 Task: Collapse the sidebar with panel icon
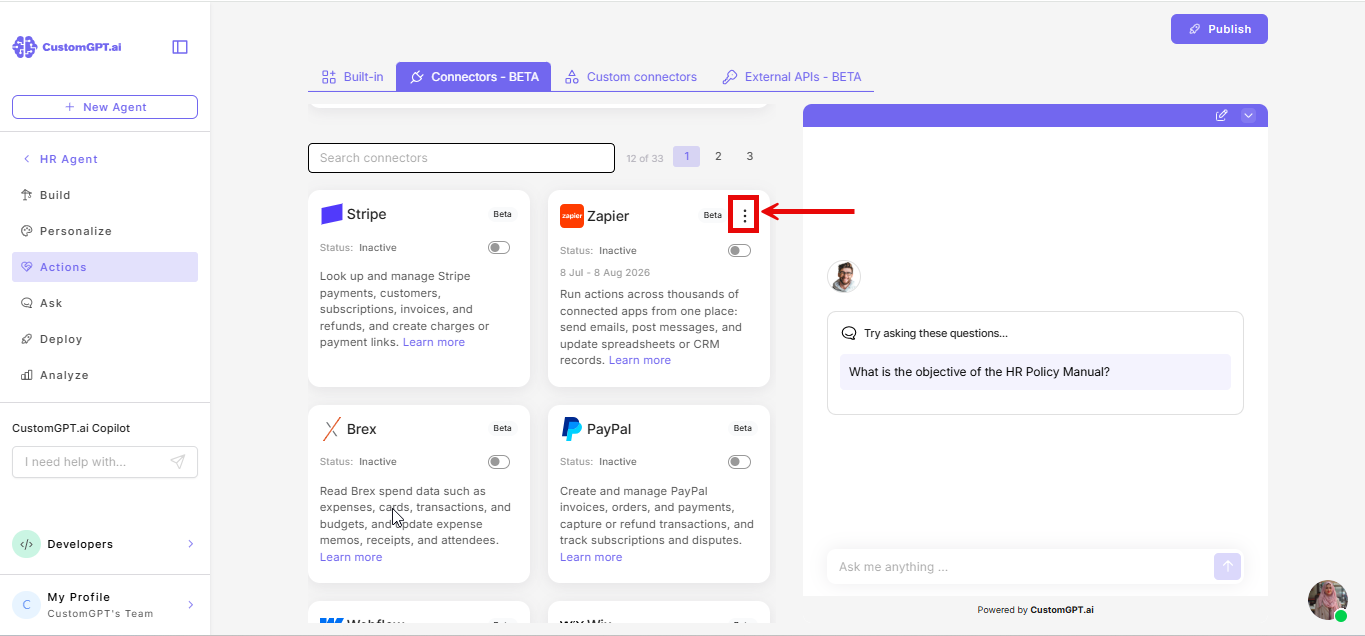(x=180, y=47)
